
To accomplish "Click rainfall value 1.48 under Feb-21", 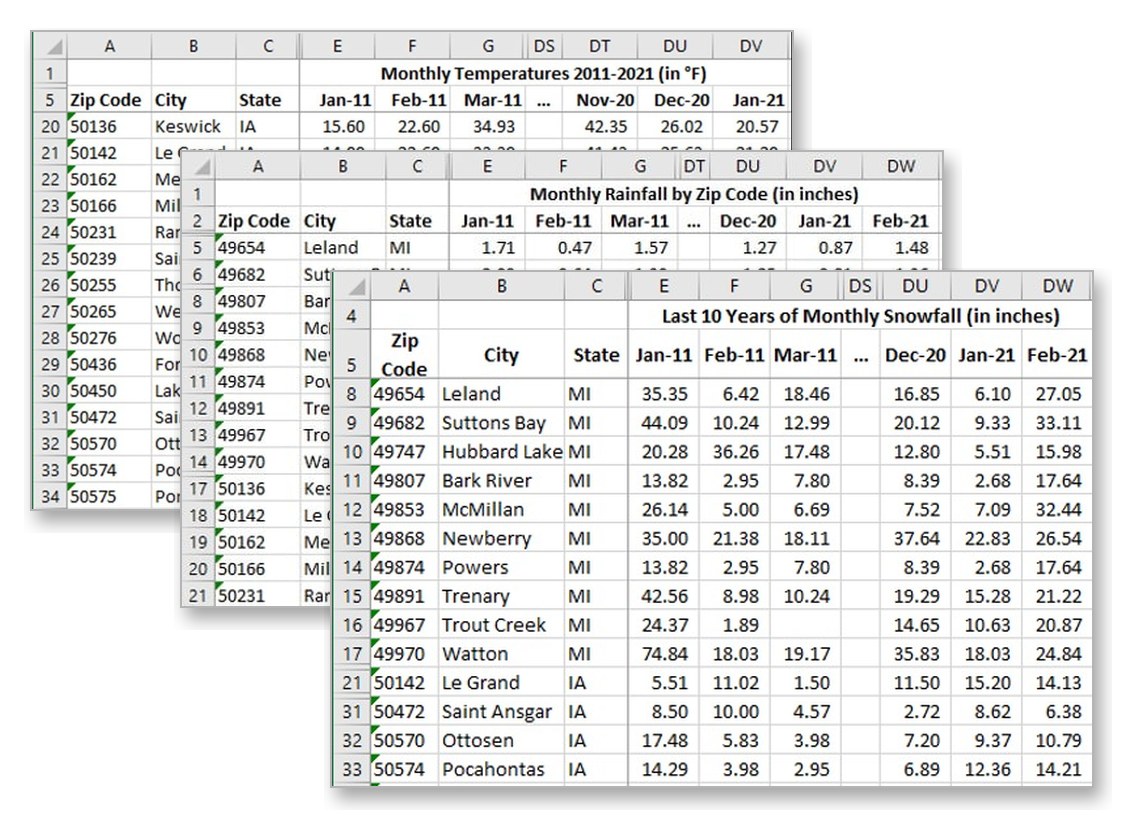I will (900, 248).
